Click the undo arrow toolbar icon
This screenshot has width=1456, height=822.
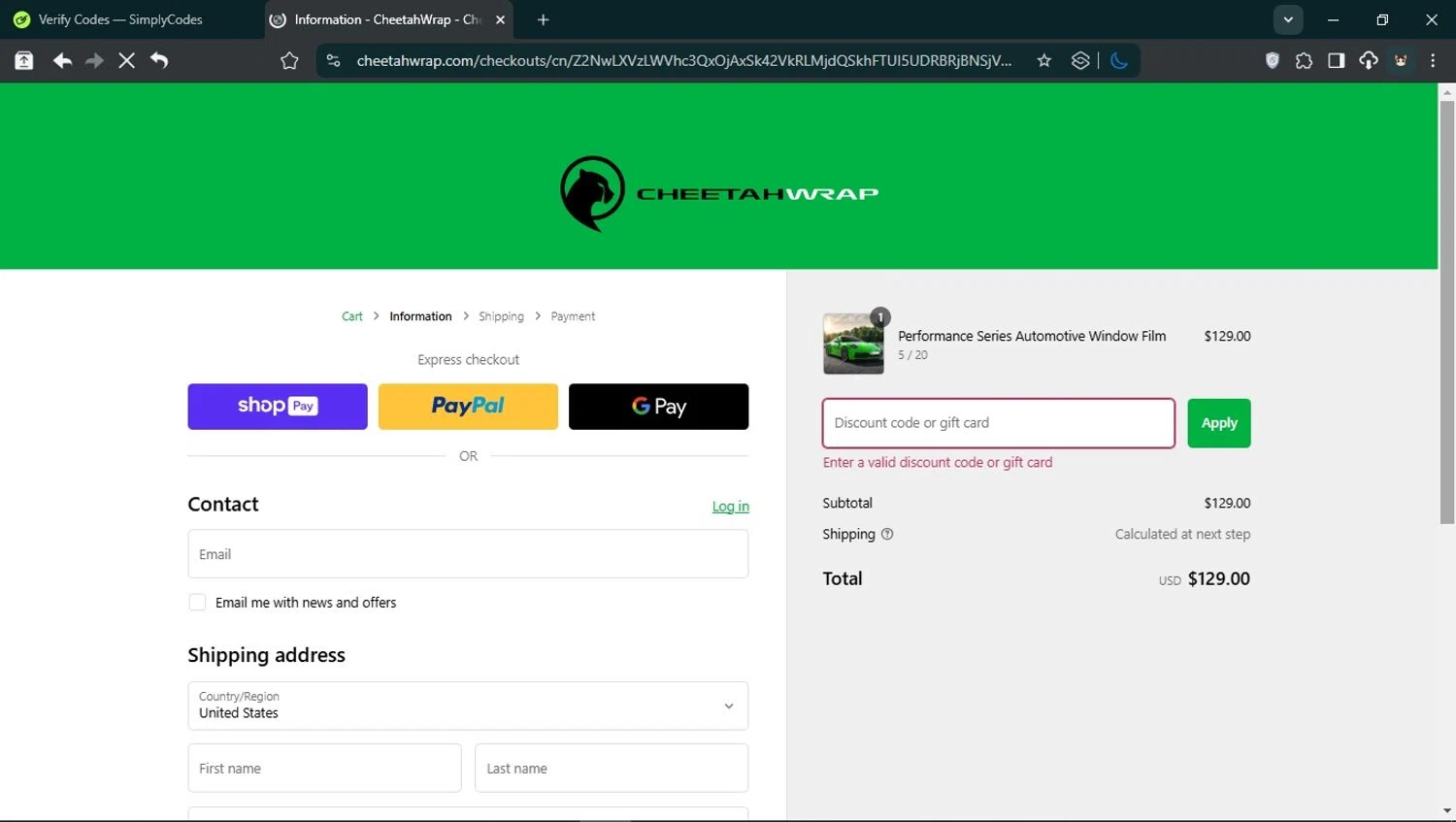point(159,61)
